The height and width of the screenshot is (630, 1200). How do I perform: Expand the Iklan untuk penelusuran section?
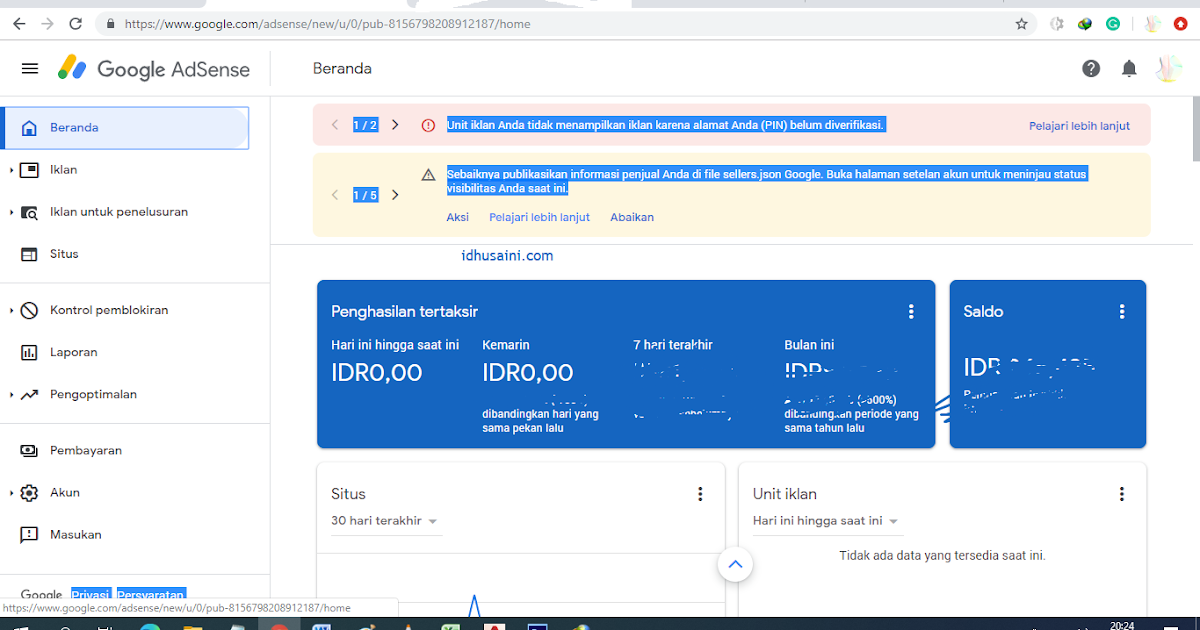11,212
